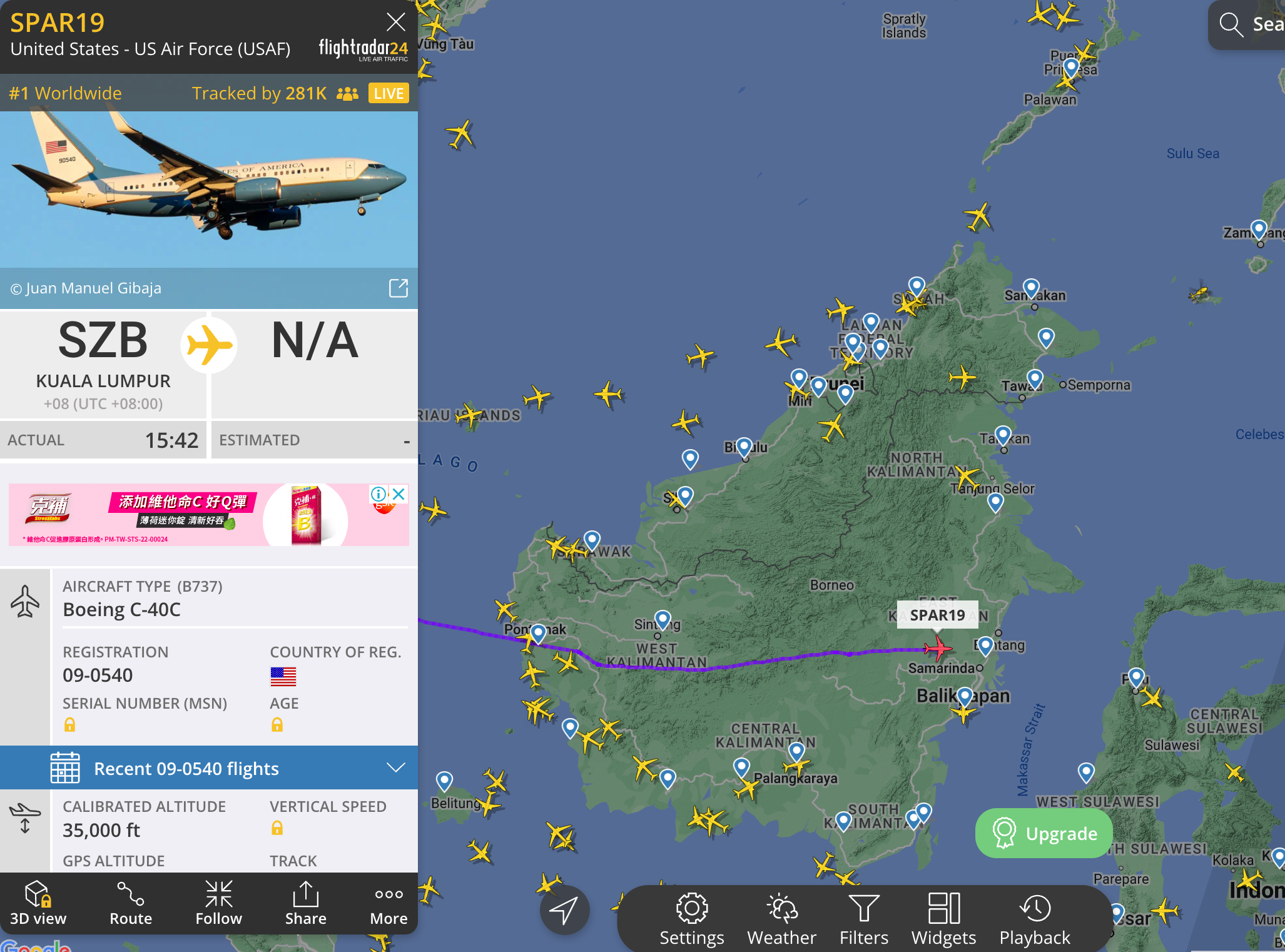This screenshot has width=1285, height=952.
Task: Close the SPAR19 flight panel
Action: (395, 23)
